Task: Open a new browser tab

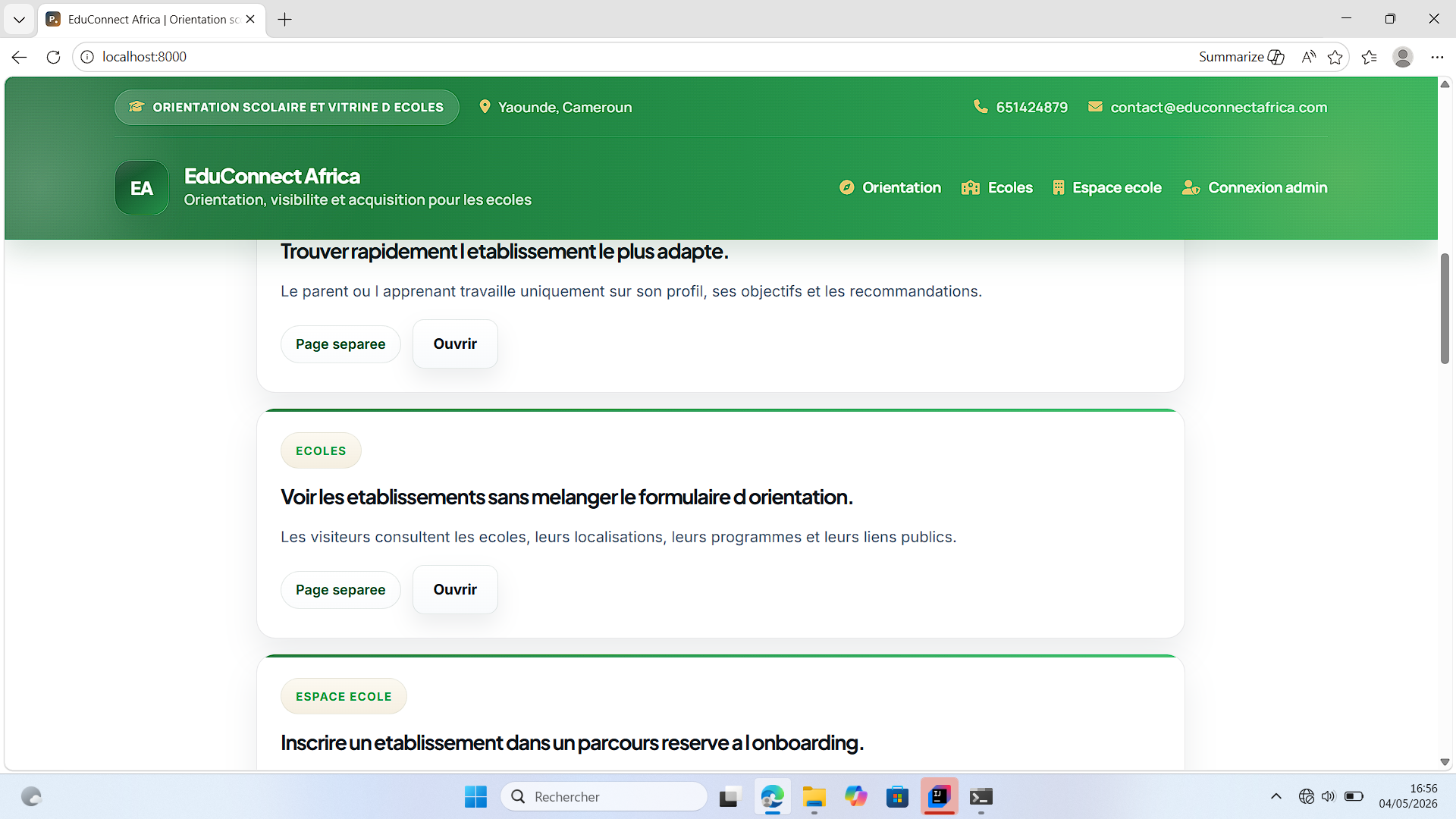Action: pos(285,20)
